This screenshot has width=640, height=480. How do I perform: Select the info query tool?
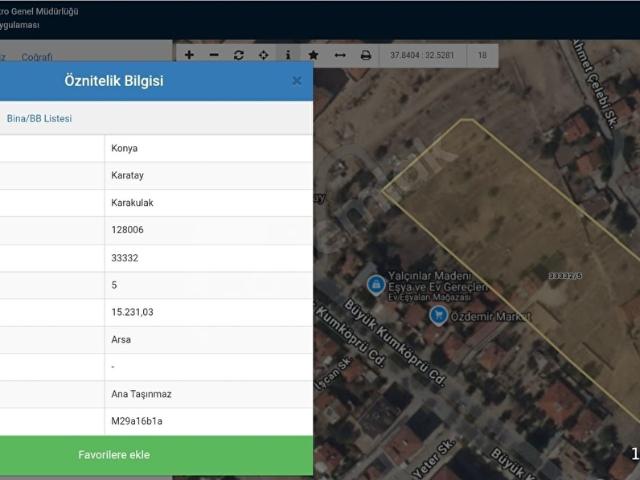point(288,55)
